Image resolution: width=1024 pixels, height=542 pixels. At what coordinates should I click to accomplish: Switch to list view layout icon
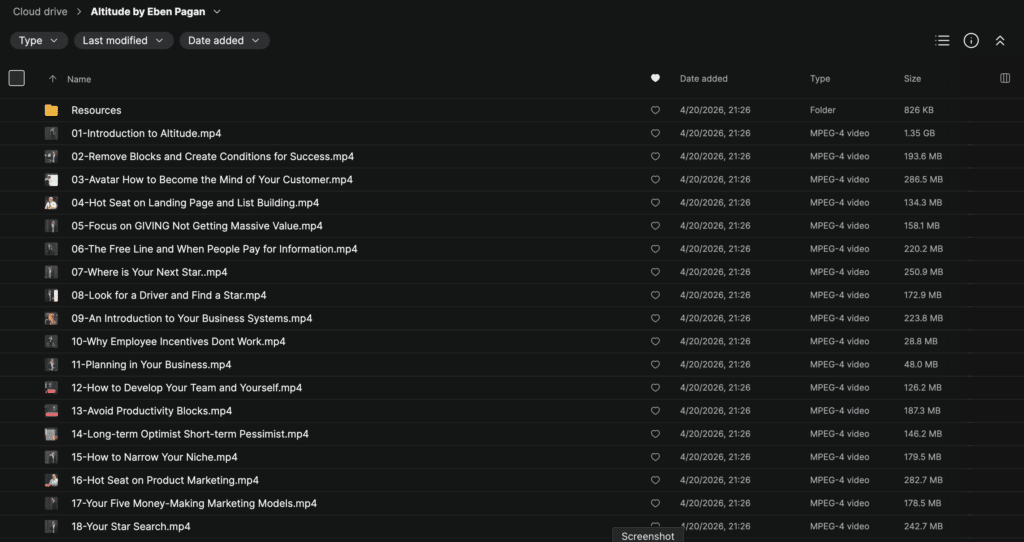(942, 41)
